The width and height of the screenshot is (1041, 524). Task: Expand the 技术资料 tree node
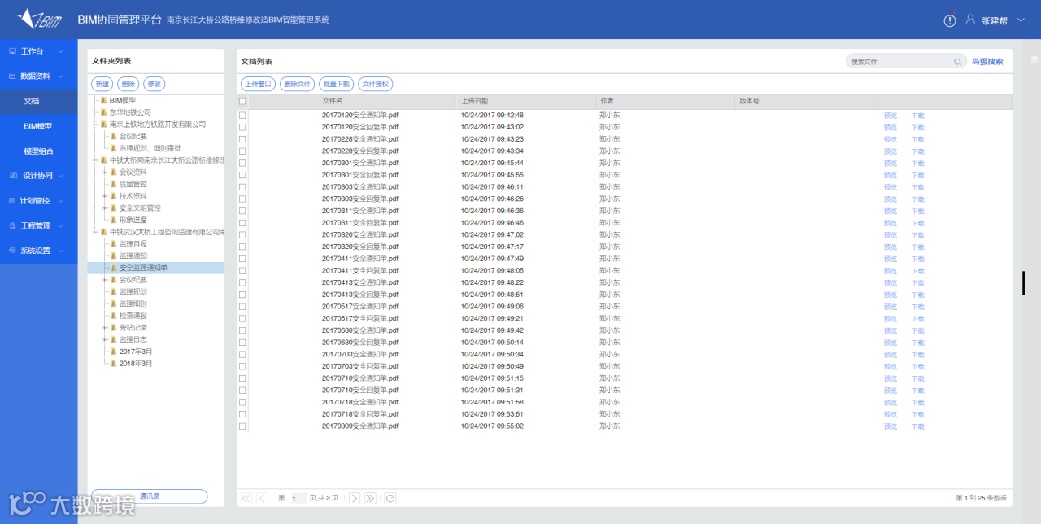tap(104, 196)
